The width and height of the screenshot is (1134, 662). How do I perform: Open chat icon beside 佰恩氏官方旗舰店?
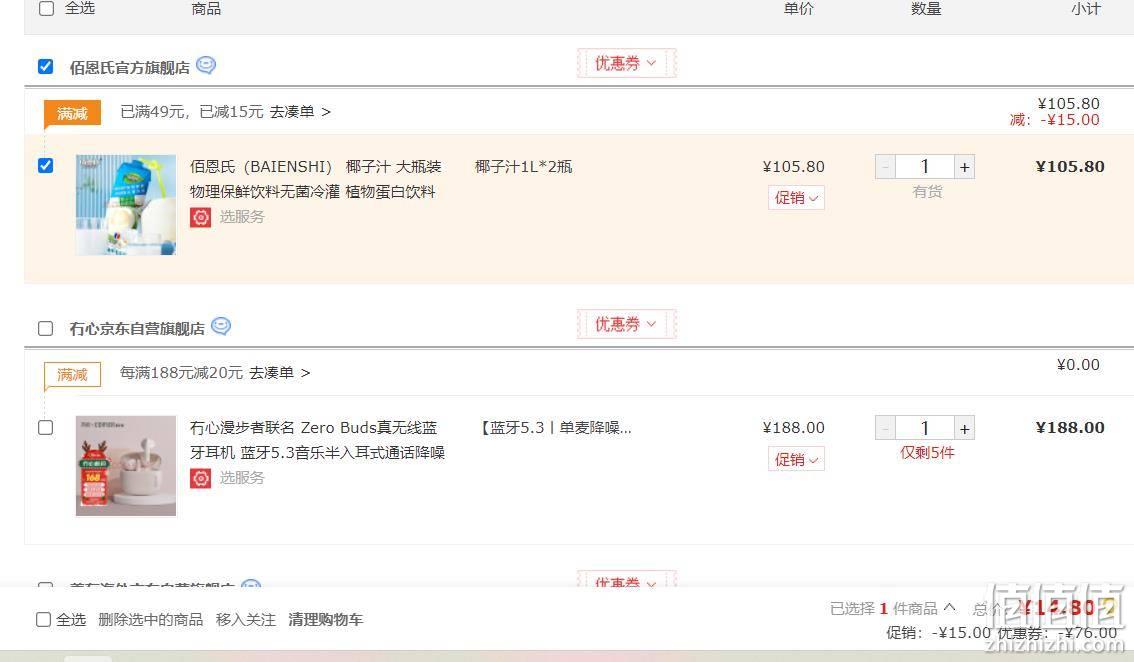point(206,66)
